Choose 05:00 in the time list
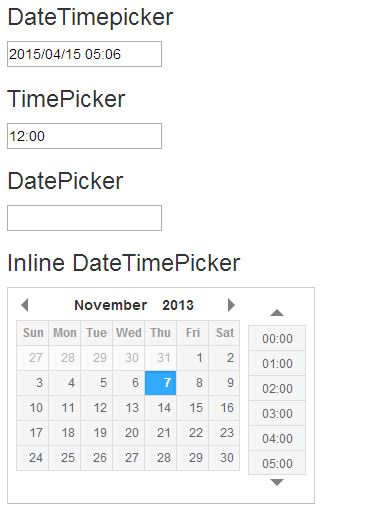 tap(277, 463)
